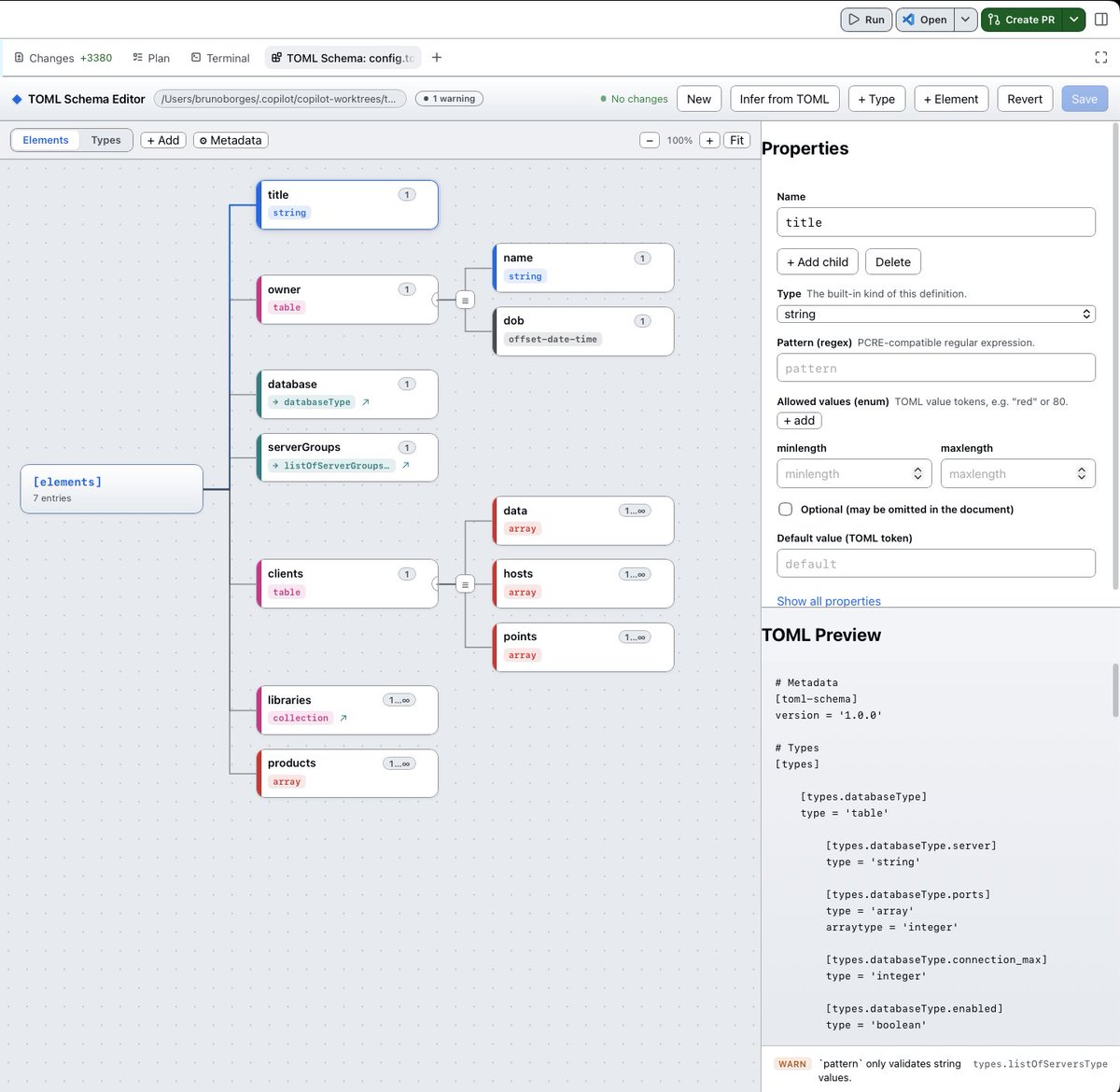Click the Pattern regex input field

click(x=936, y=368)
